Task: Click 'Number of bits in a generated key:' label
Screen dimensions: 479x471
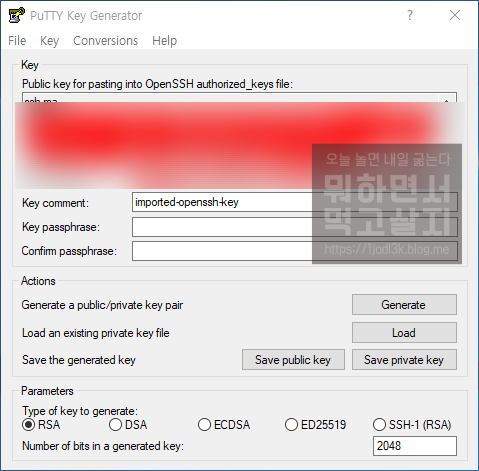Action: [x=103, y=446]
